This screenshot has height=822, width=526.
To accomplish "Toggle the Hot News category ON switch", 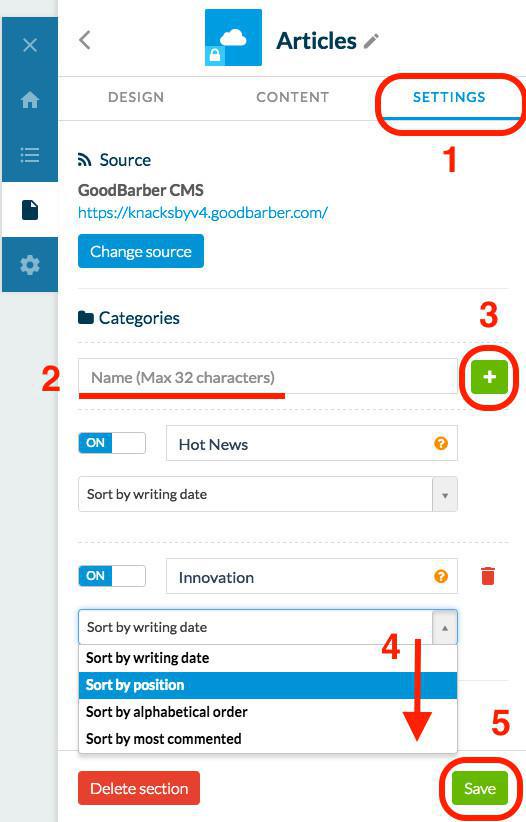I will (x=112, y=443).
